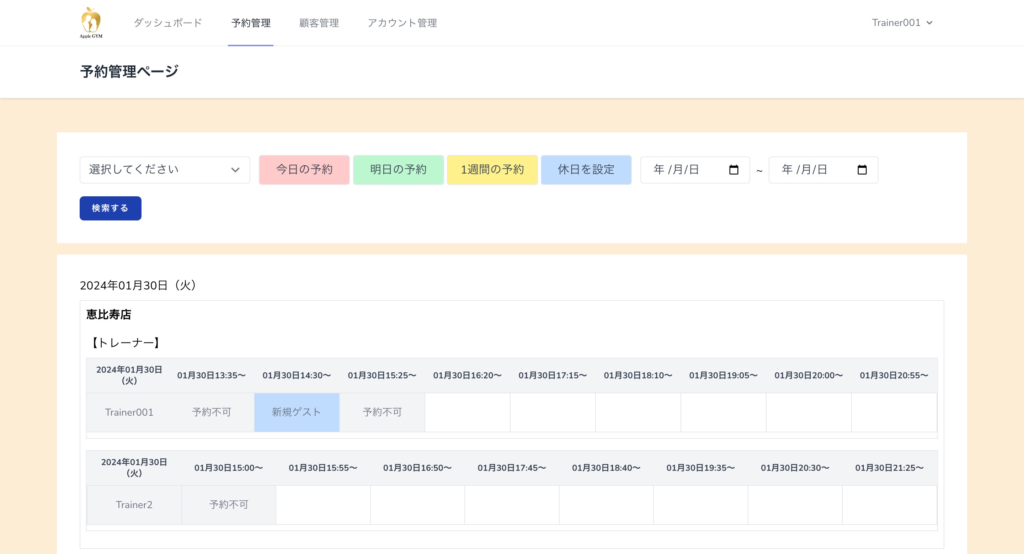Open アカウント管理 tab

point(401,22)
